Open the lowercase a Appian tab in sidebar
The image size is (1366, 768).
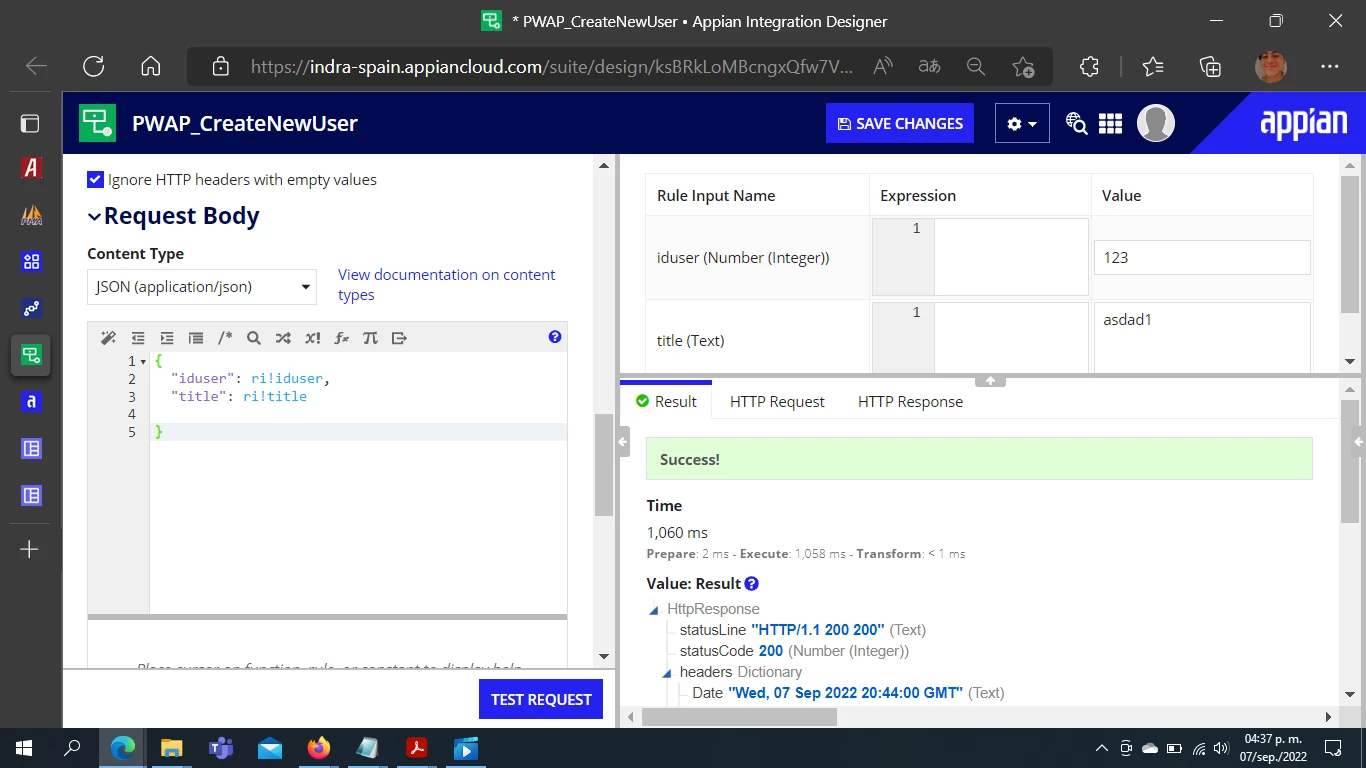click(31, 401)
